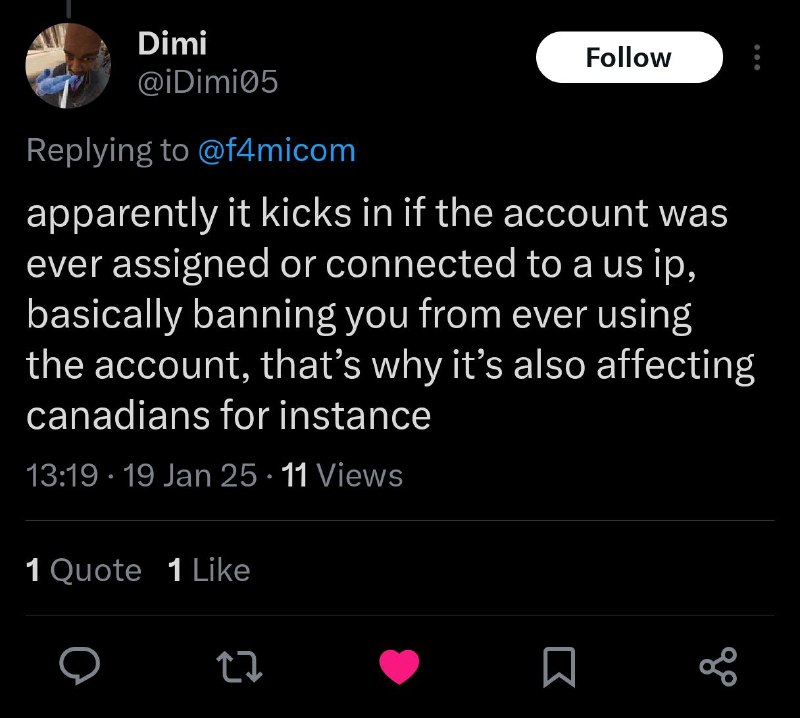View the 1 Quote list
This screenshot has width=800, height=718.
83,570
